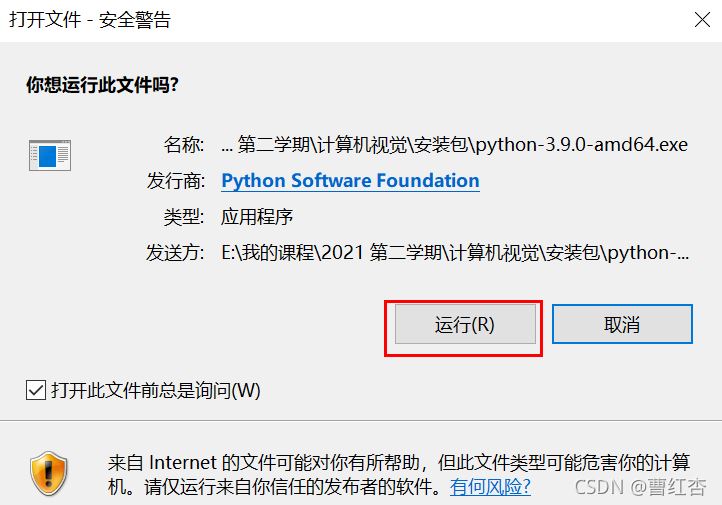Click the 打开此文件前总是询问(W) label text
This screenshot has height=505, width=722.
[x=156, y=390]
